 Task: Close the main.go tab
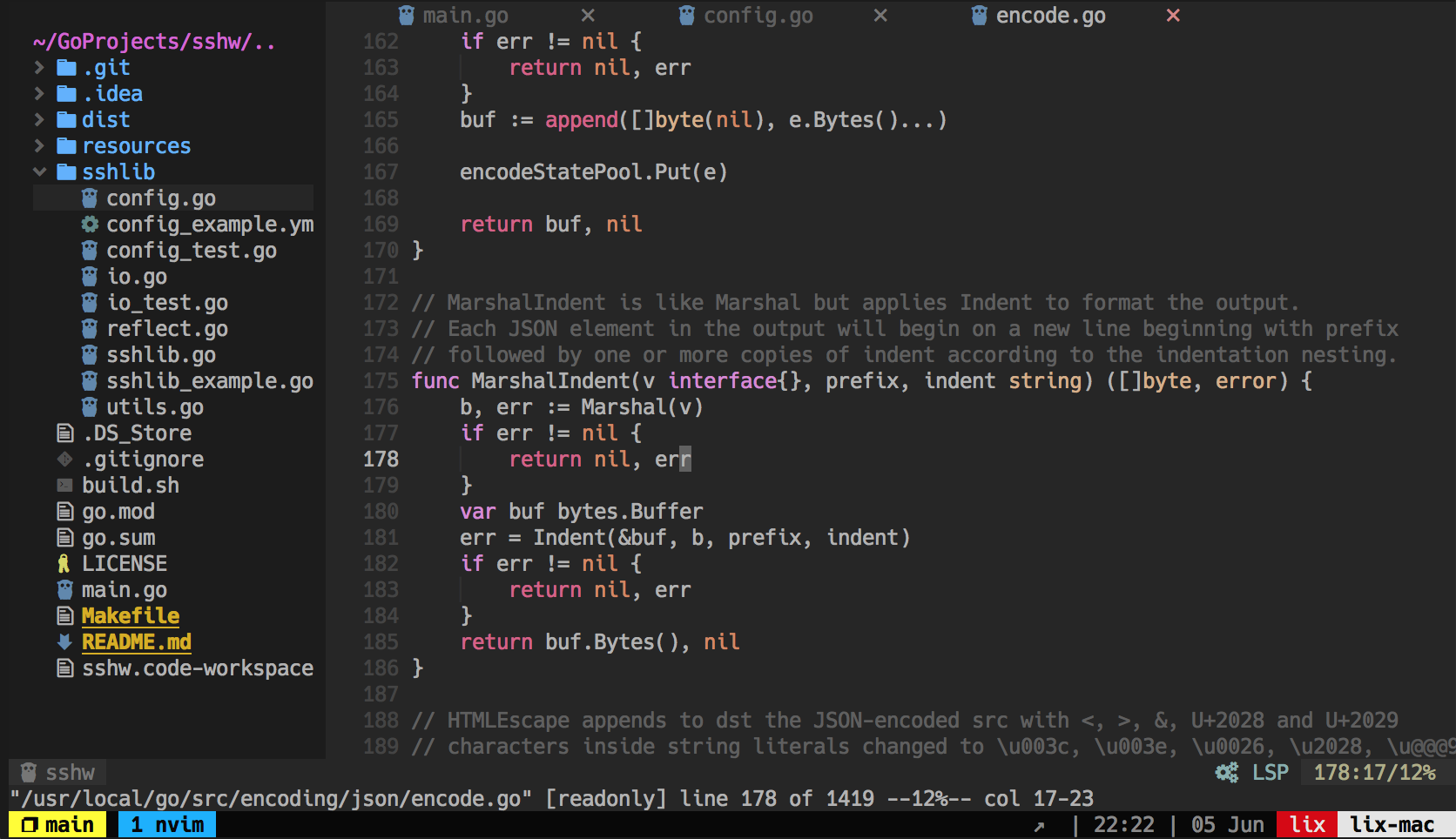588,16
